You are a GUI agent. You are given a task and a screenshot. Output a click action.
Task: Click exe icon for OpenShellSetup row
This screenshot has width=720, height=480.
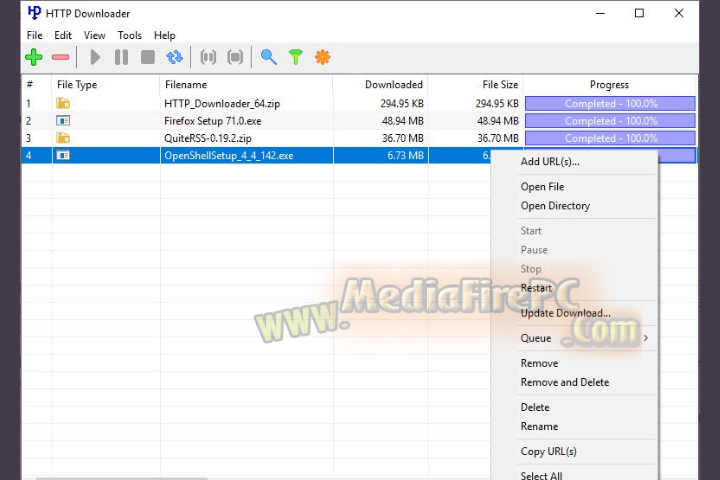[63, 155]
